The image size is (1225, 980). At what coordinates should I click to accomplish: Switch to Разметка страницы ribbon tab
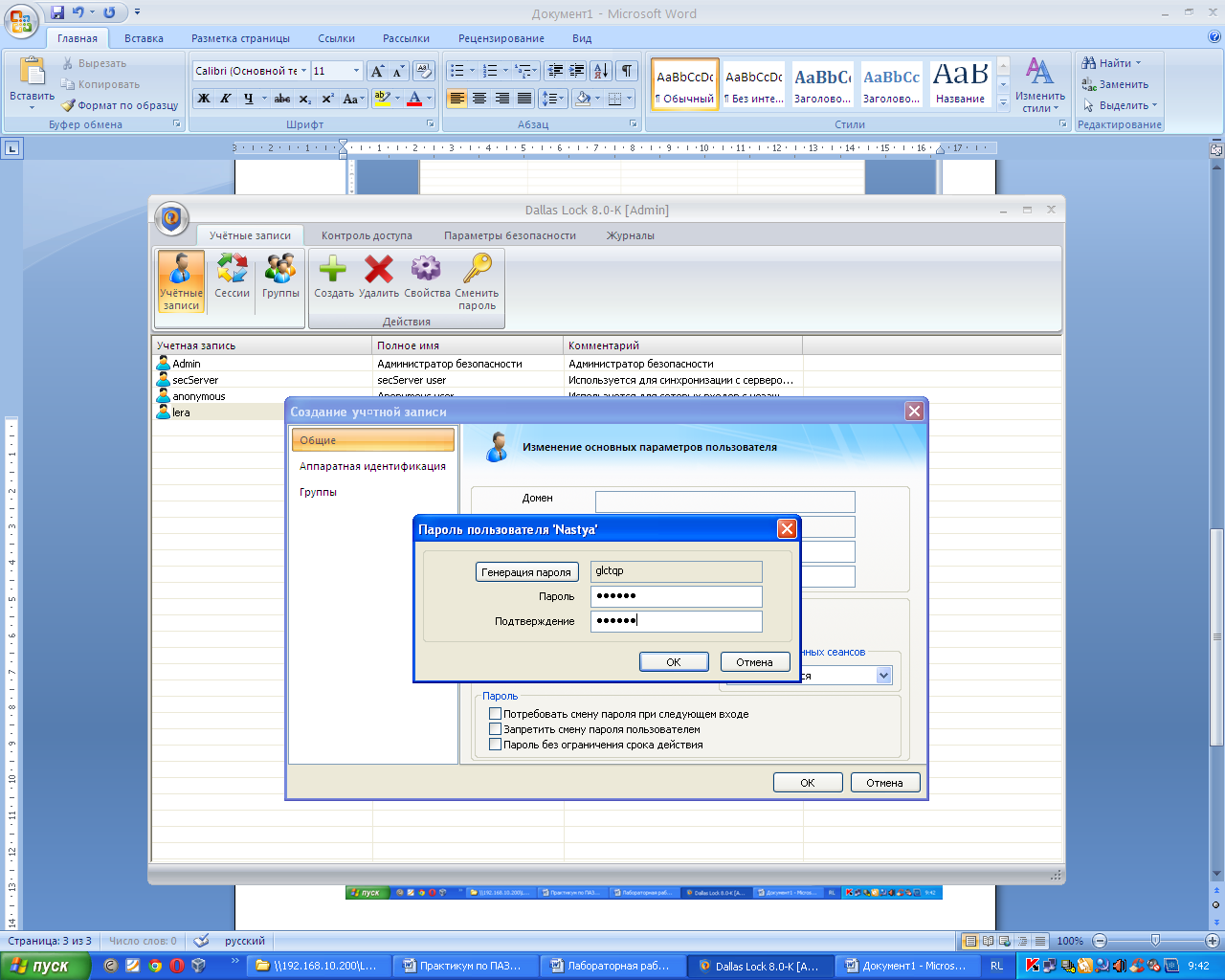pos(240,38)
